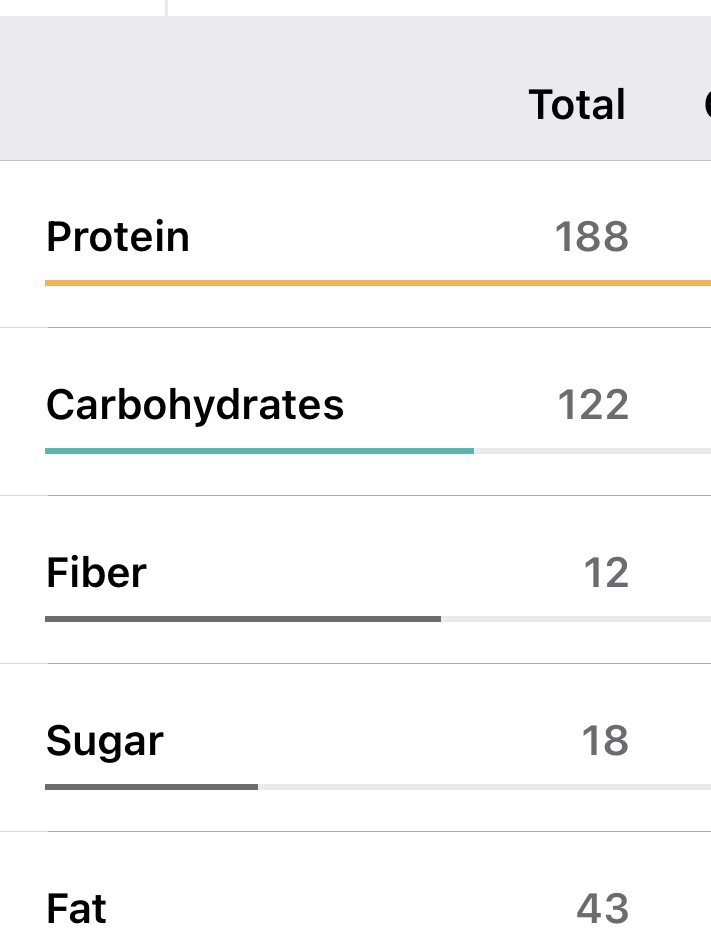Click the dark gray Sugar progress bar

tap(151, 787)
